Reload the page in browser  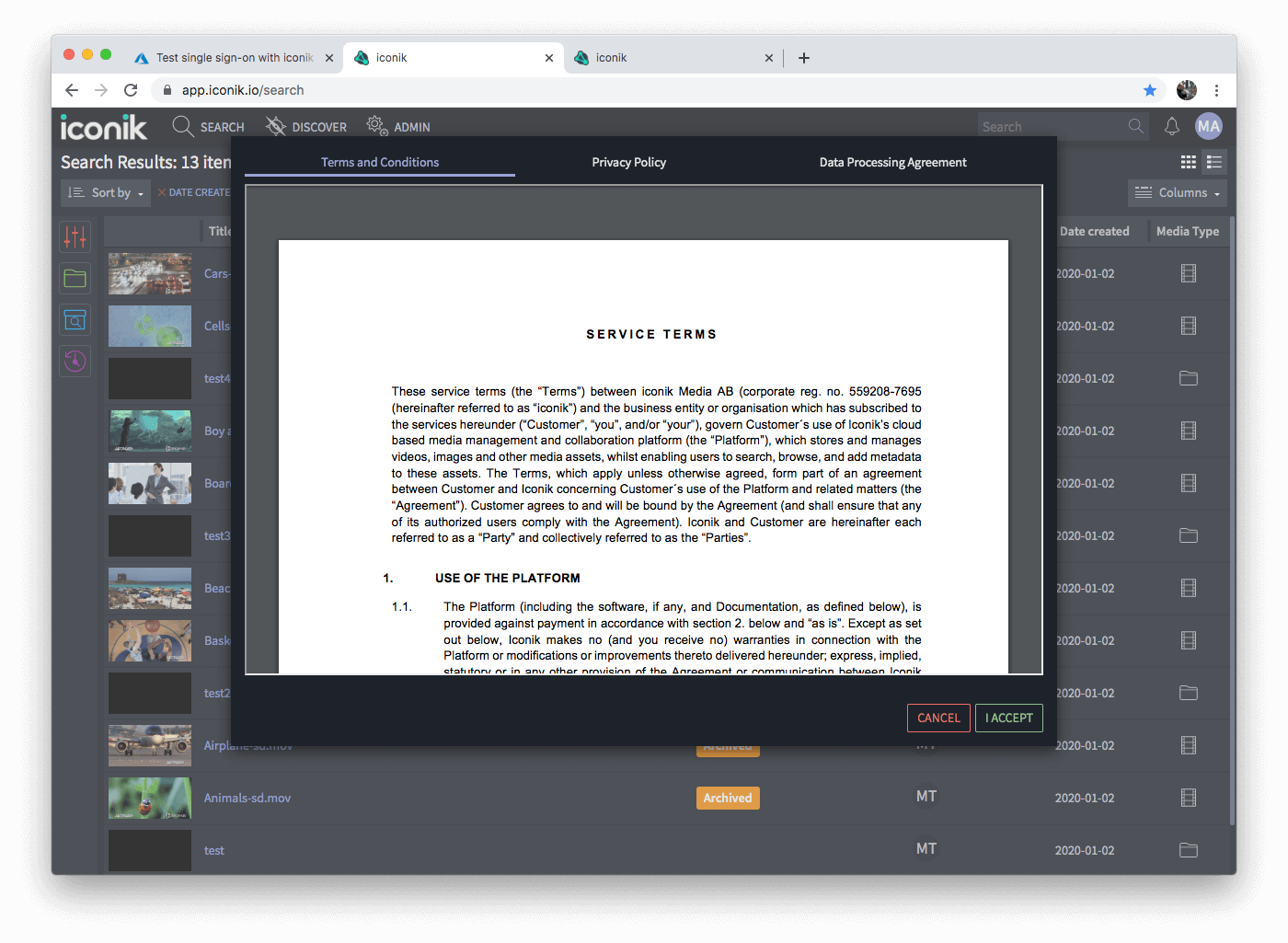point(131,90)
